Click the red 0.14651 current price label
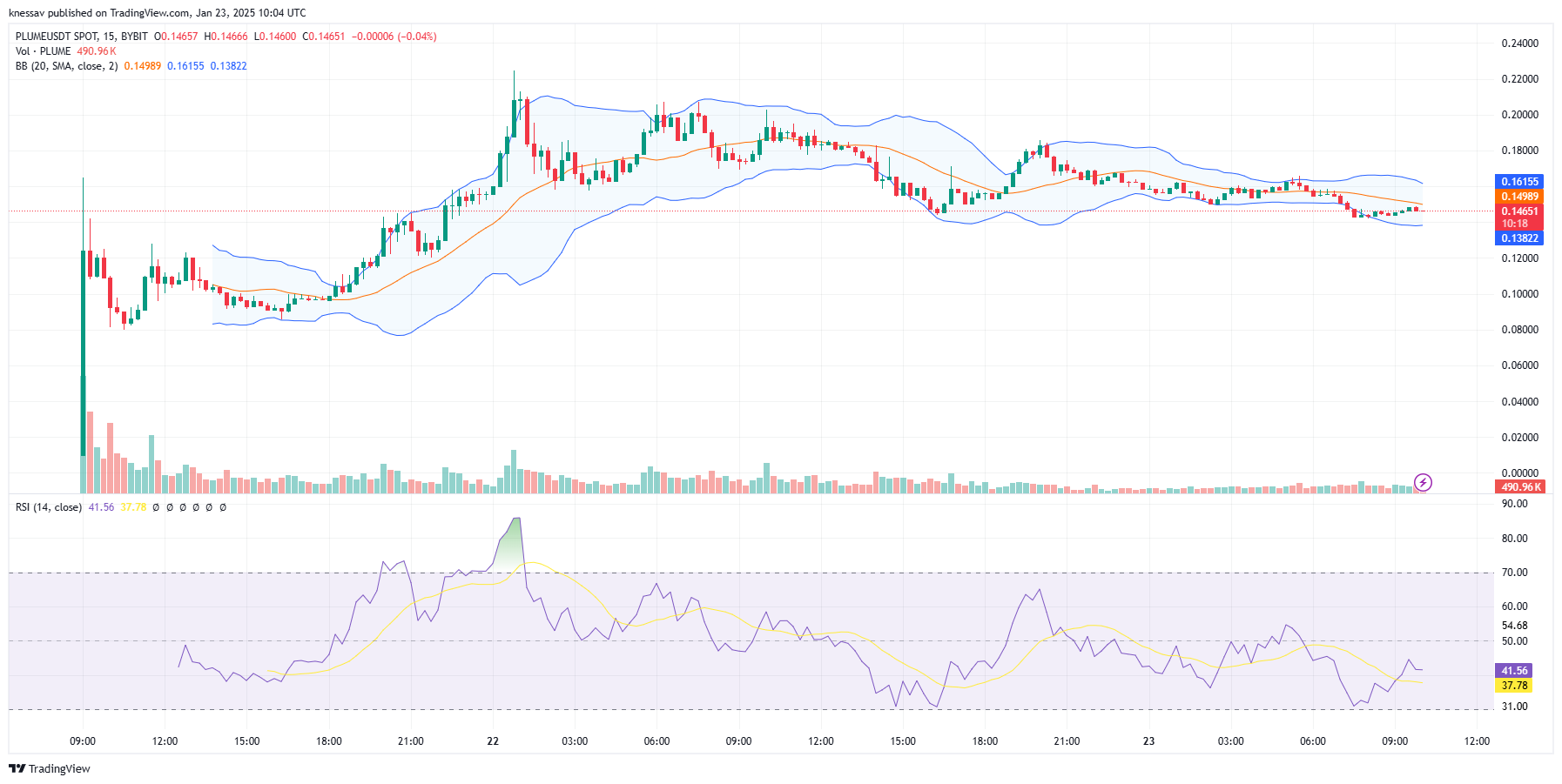 pos(1519,211)
